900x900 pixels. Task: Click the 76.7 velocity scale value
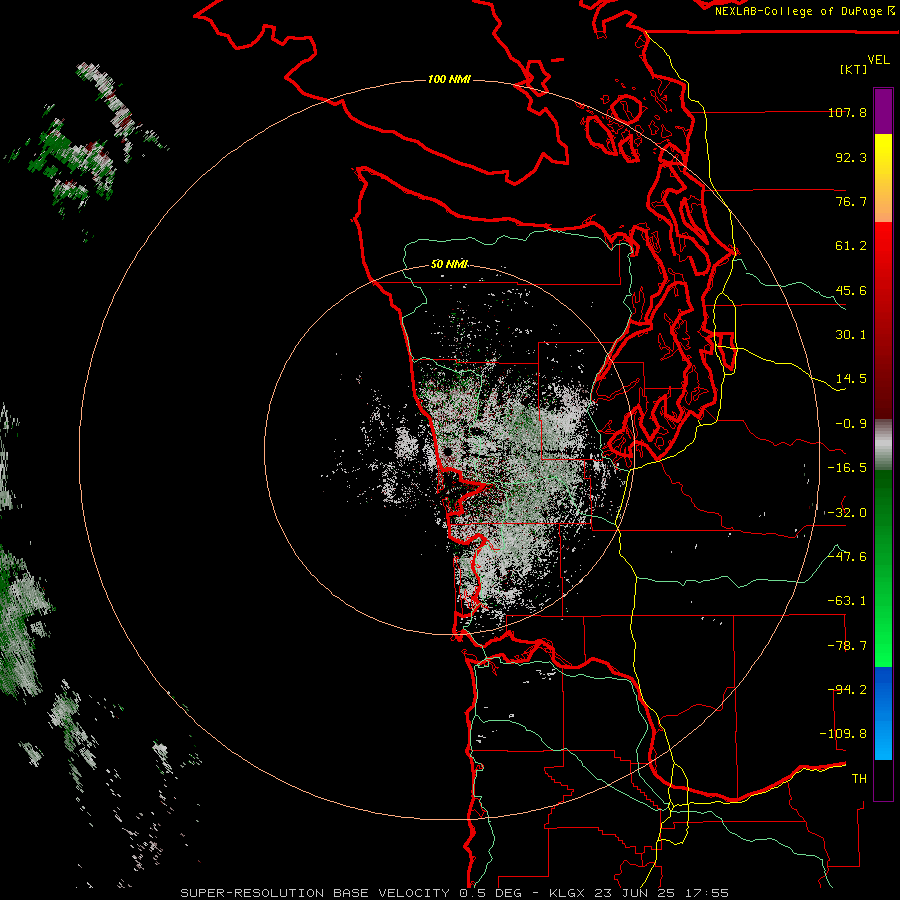(x=851, y=201)
